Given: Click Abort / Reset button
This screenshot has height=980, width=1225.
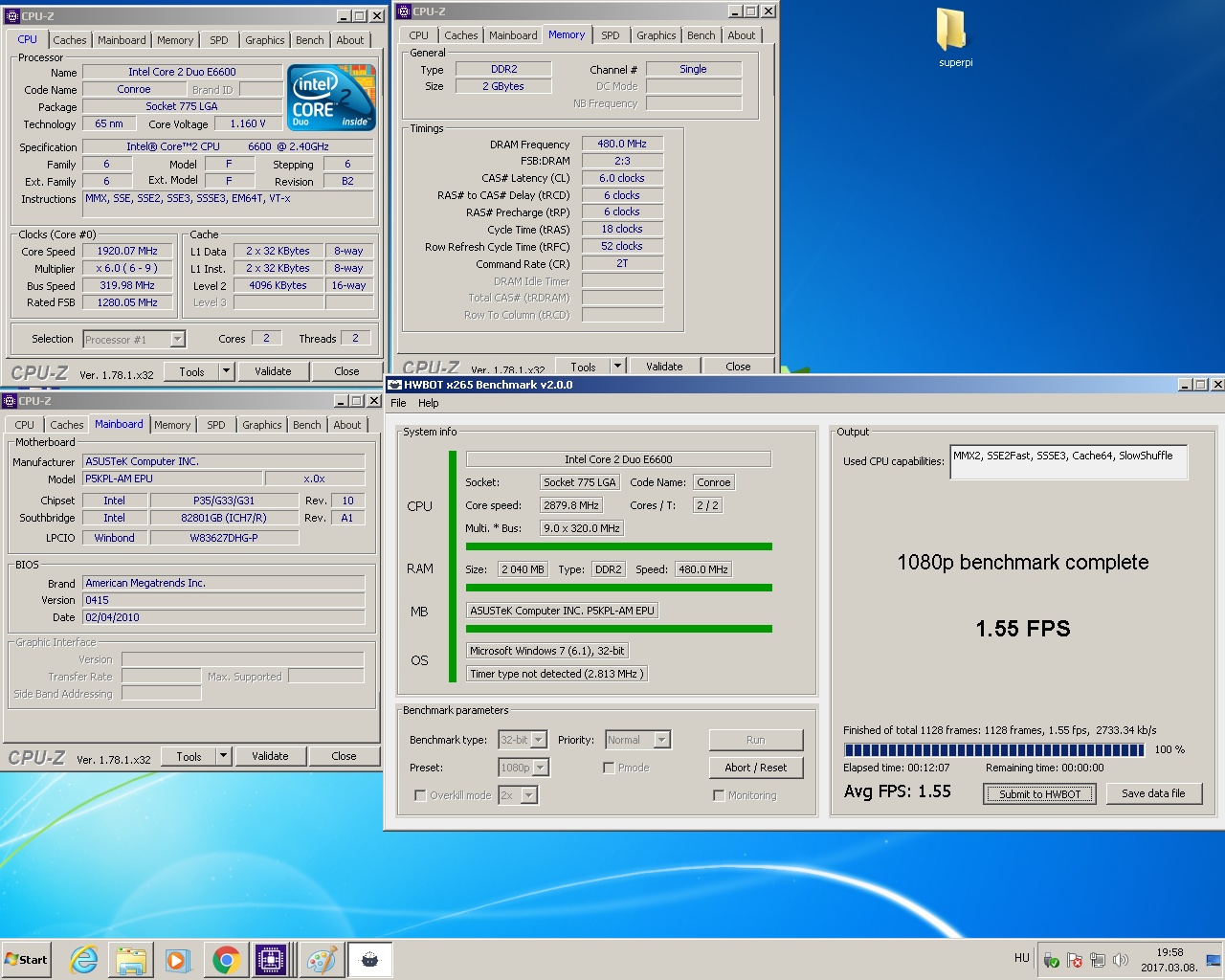Looking at the screenshot, I should tap(756, 768).
